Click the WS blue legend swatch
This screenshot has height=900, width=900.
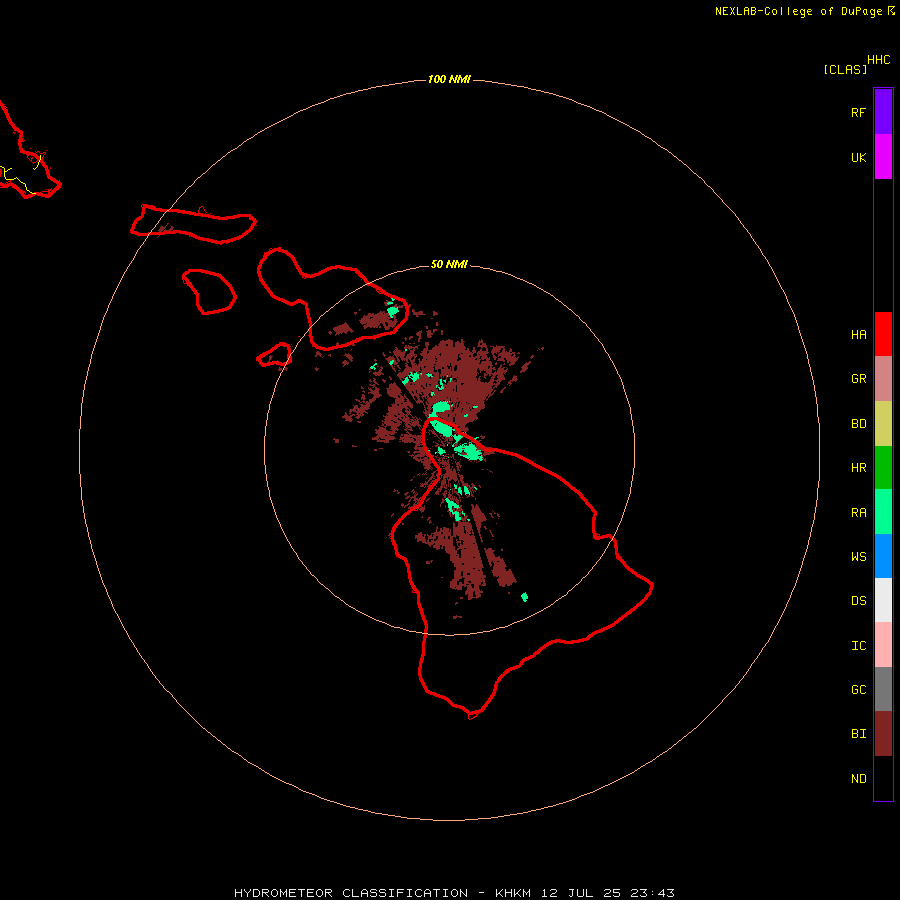point(883,556)
